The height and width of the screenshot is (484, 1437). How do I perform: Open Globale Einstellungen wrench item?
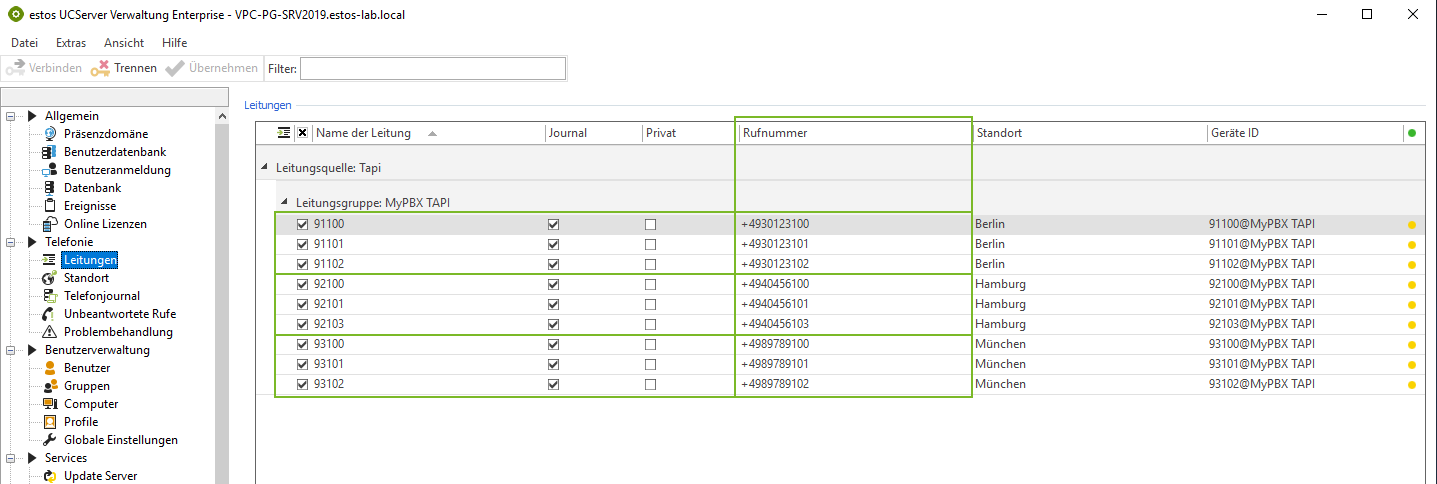49,440
